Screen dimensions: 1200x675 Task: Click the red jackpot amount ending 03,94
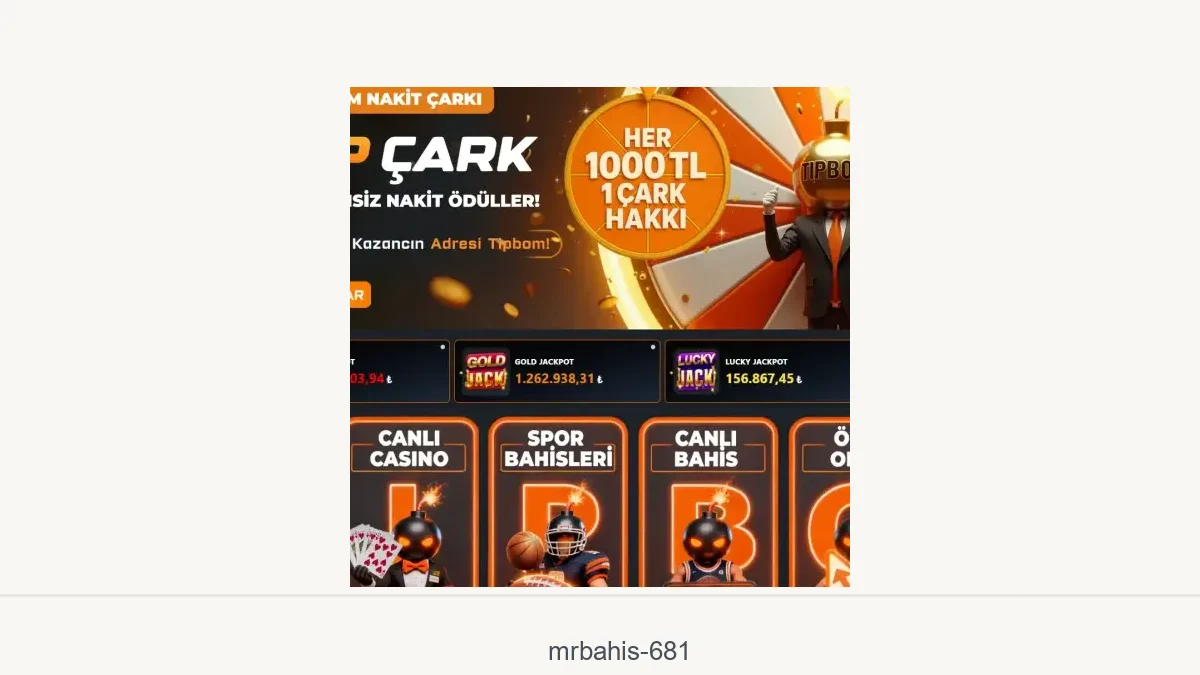pyautogui.click(x=367, y=379)
